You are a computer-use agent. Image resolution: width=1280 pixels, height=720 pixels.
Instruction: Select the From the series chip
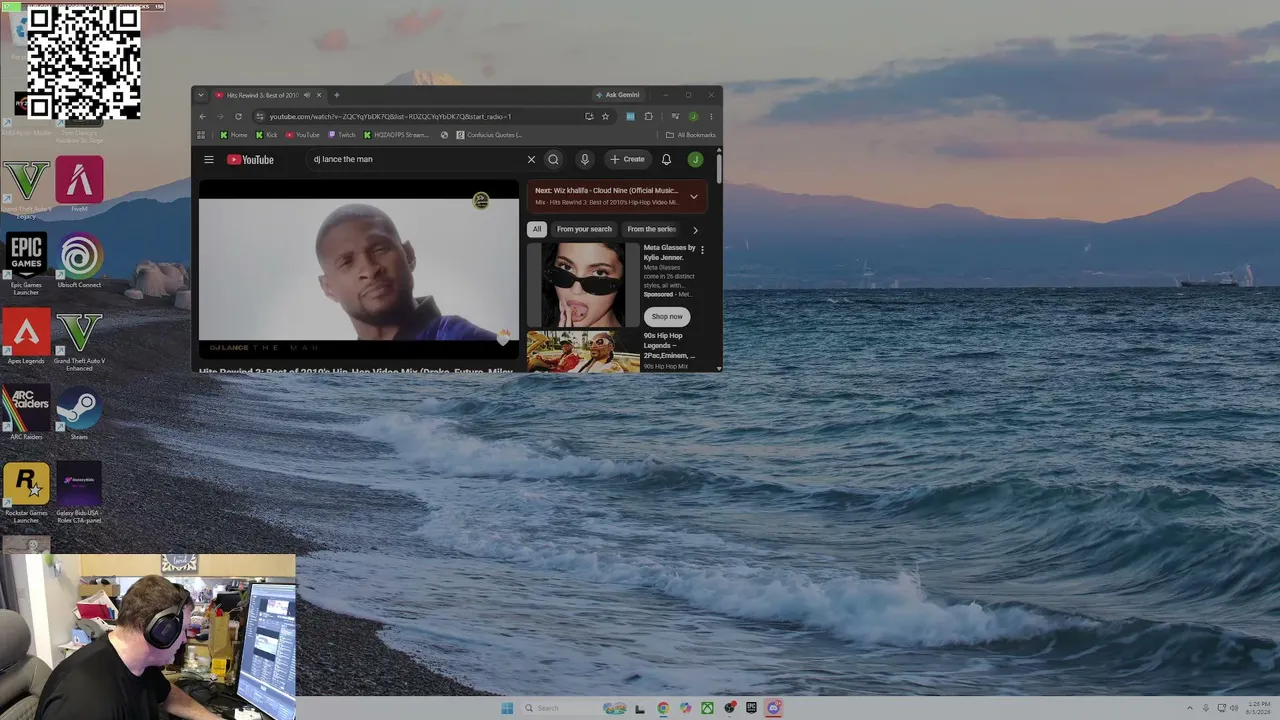(x=652, y=229)
